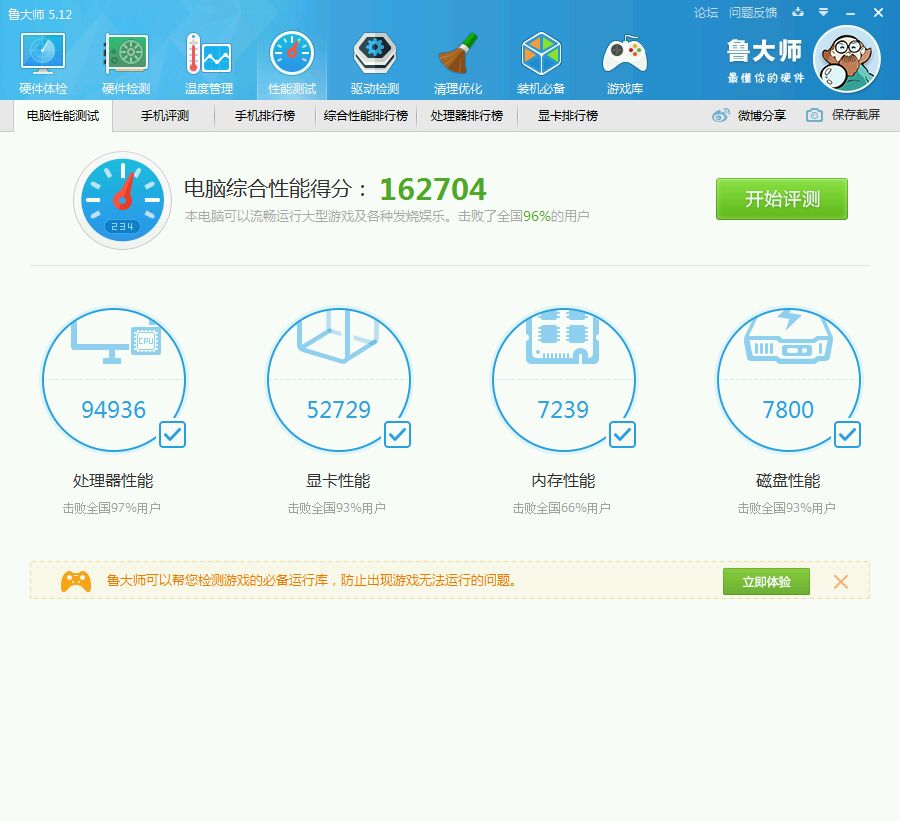Click the orange gamepad icon in notice bar
Screen dimensions: 900x821
76,582
